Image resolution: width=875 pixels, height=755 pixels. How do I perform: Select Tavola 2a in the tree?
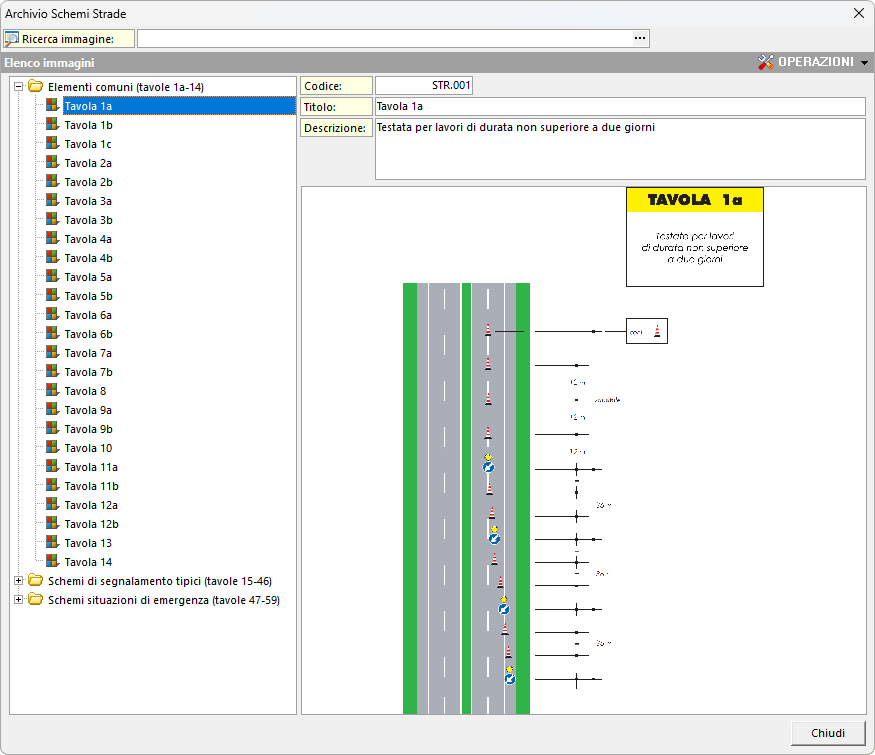tap(88, 163)
